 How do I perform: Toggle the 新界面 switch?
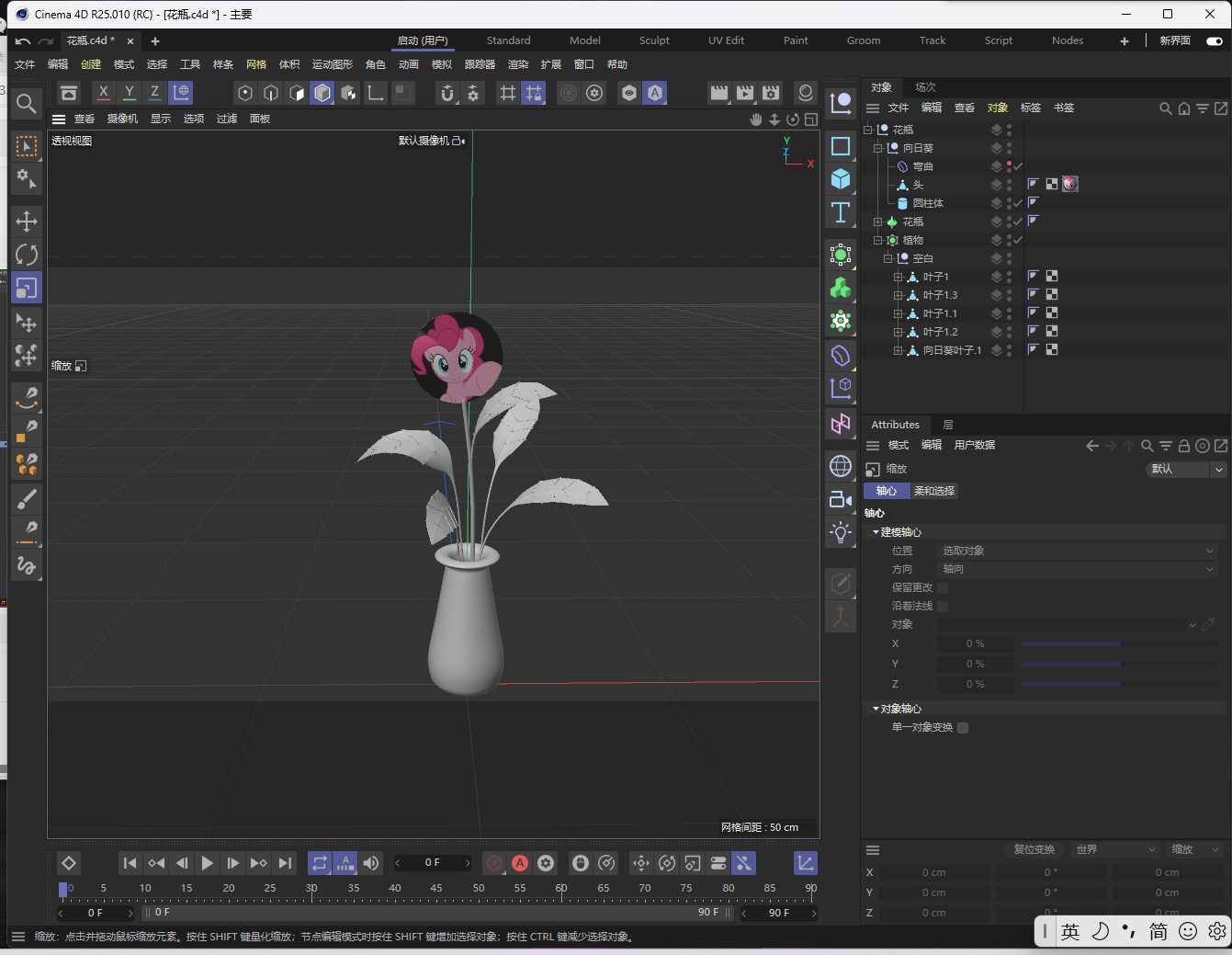(x=1215, y=40)
